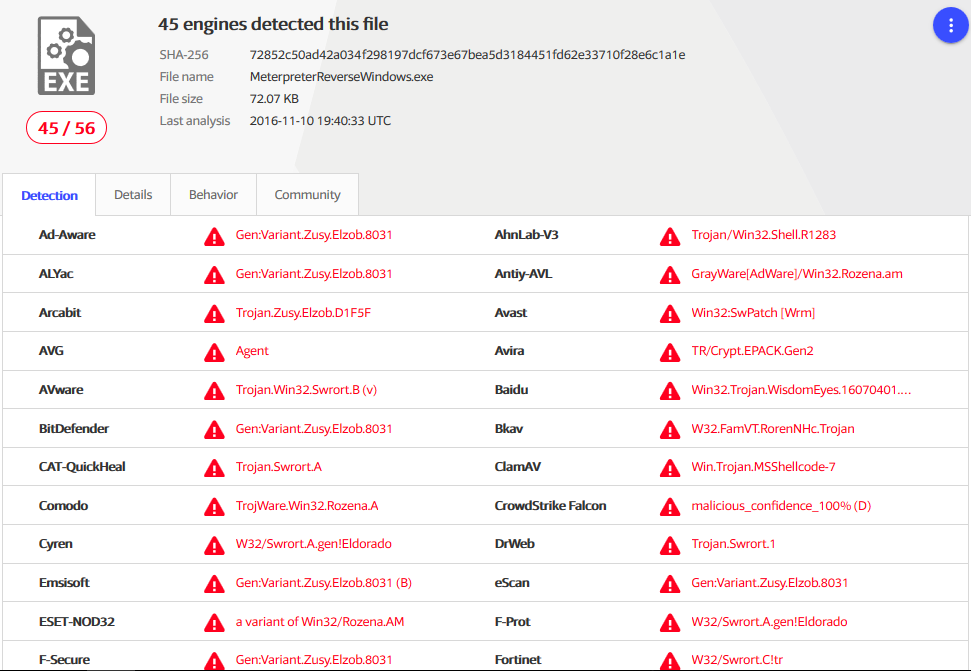Click the warning icon in the Cyren row

(x=214, y=545)
